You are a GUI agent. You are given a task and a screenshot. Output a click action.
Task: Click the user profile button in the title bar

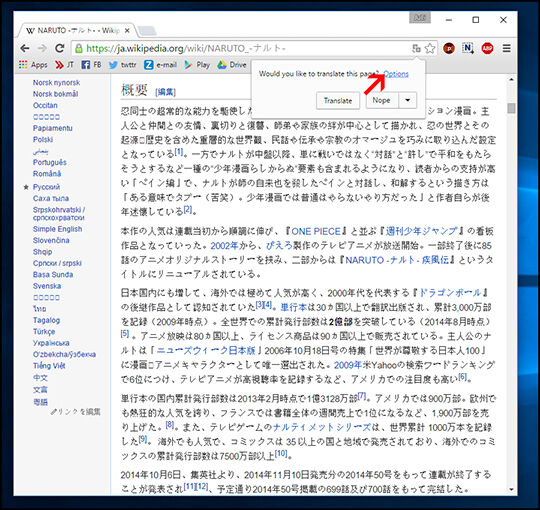[419, 18]
